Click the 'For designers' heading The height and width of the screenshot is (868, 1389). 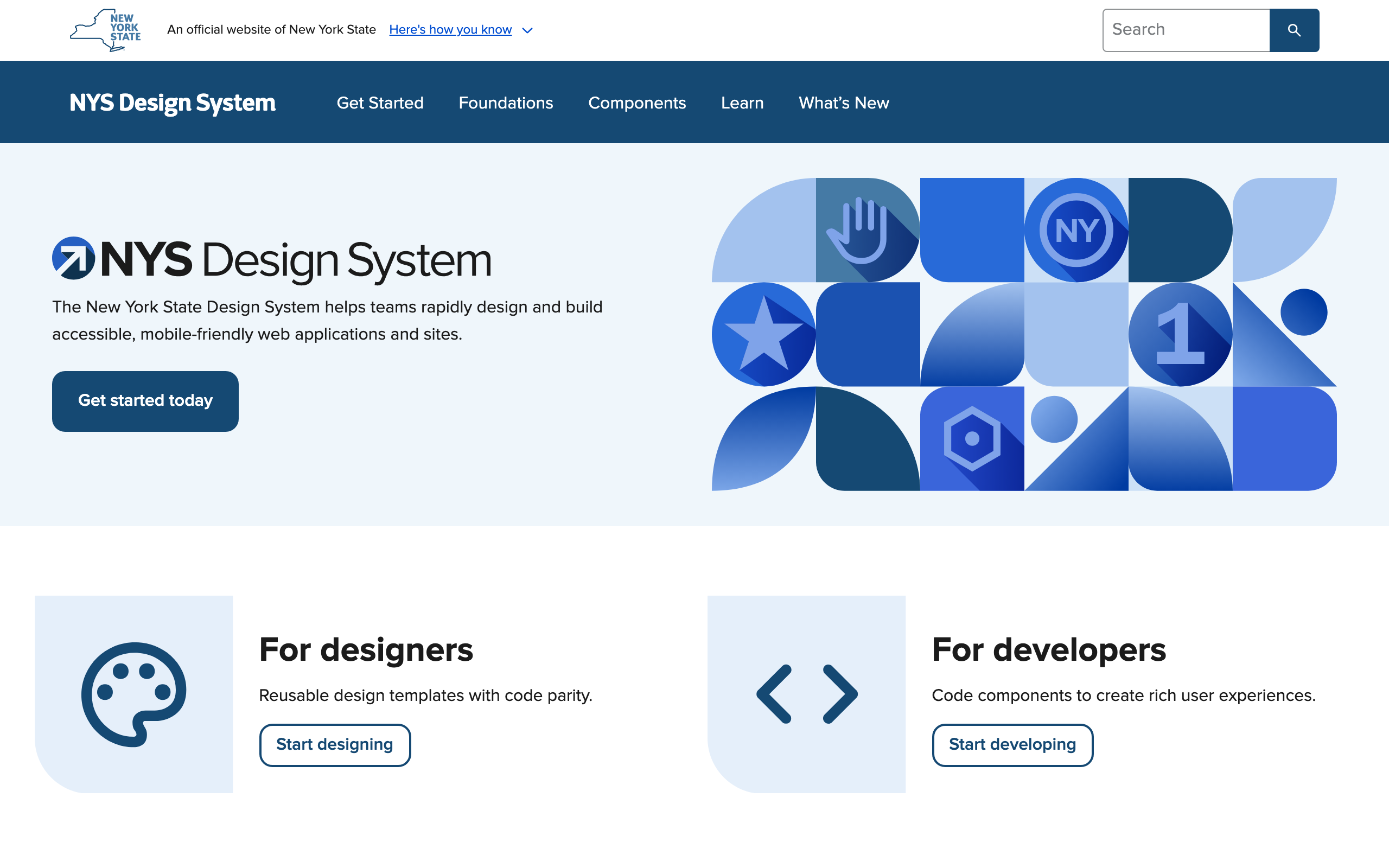click(x=366, y=650)
